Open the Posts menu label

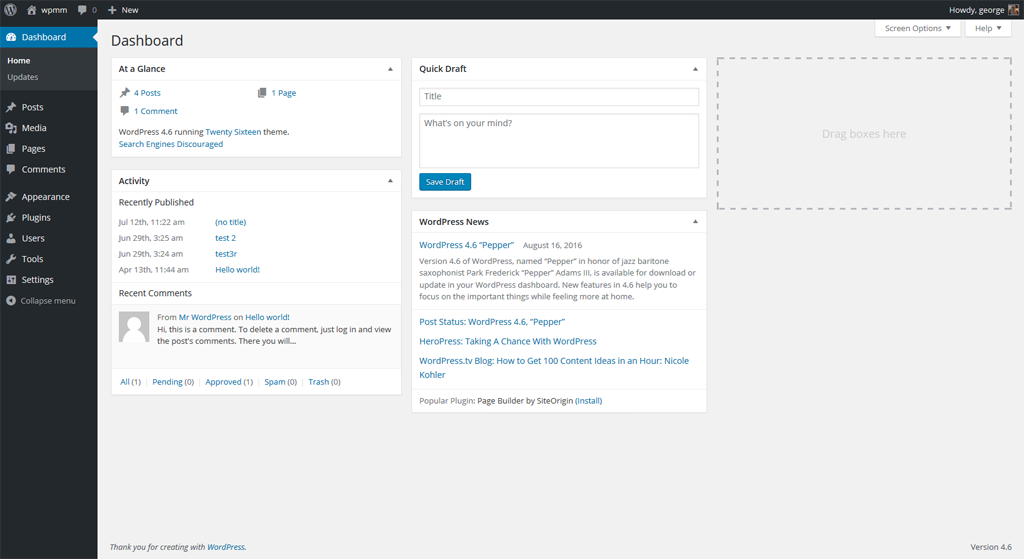coord(33,107)
